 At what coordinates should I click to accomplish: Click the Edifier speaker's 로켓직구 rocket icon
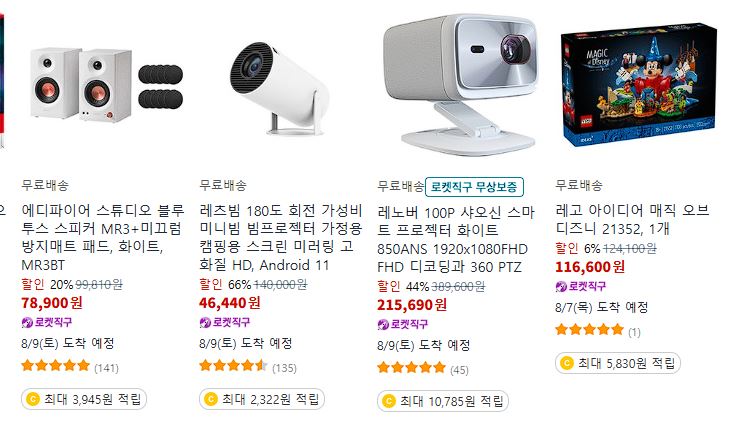(27, 322)
